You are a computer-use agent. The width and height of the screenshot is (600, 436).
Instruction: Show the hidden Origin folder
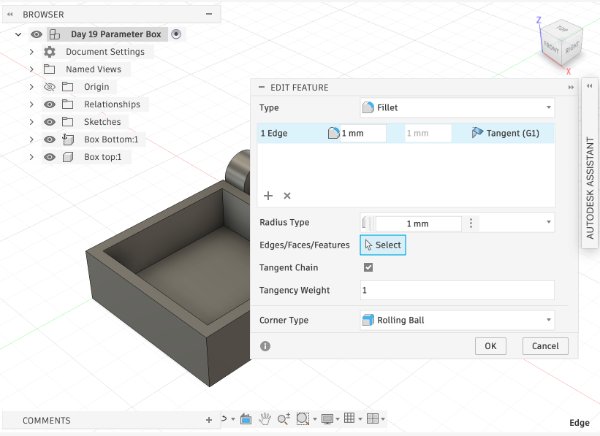[49, 87]
